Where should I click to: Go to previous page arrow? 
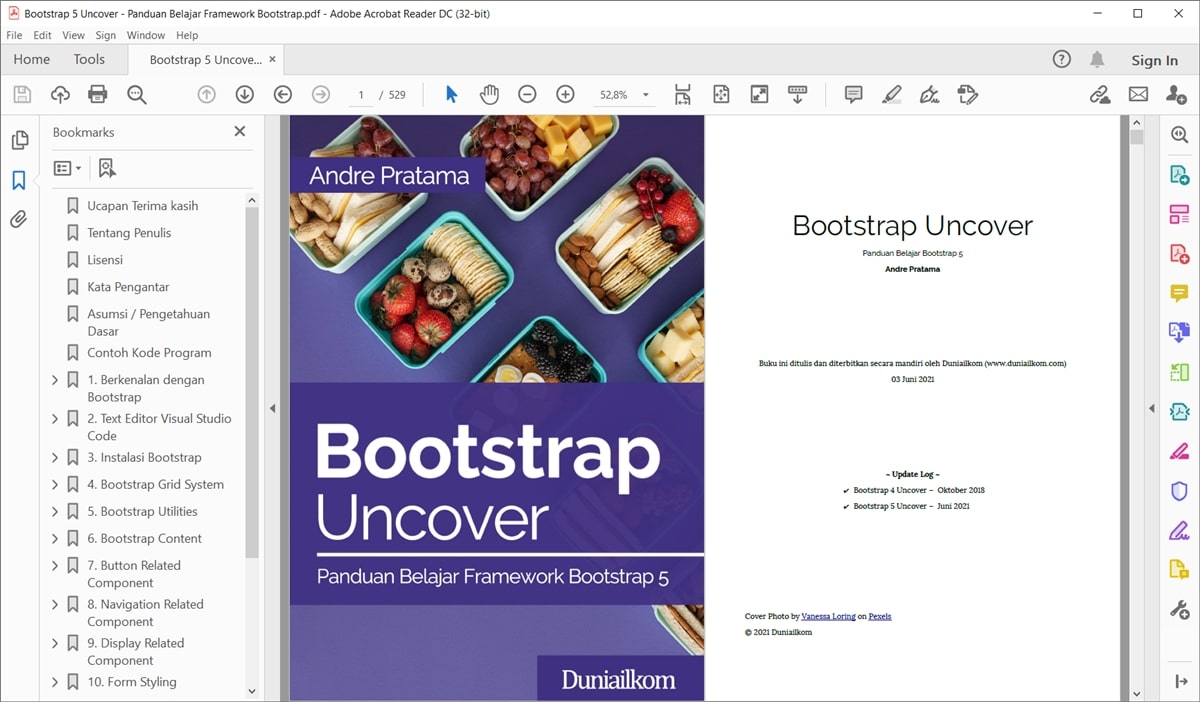pyautogui.click(x=207, y=95)
